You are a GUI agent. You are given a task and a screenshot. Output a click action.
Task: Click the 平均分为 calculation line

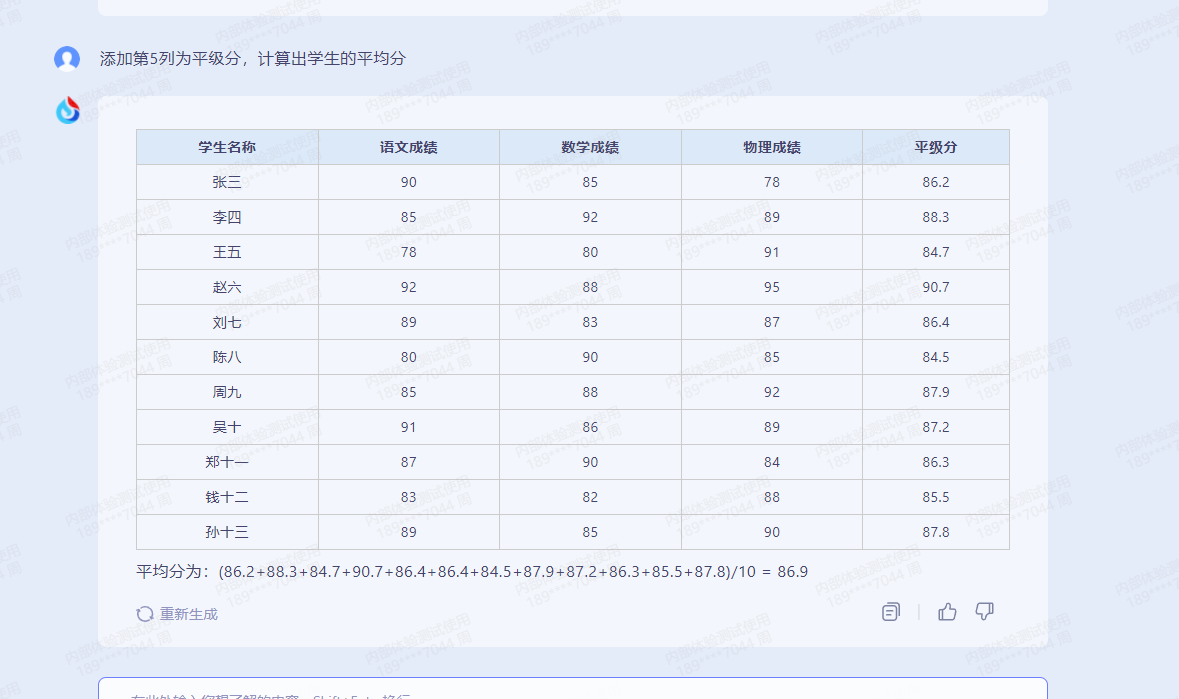pyautogui.click(x=472, y=572)
